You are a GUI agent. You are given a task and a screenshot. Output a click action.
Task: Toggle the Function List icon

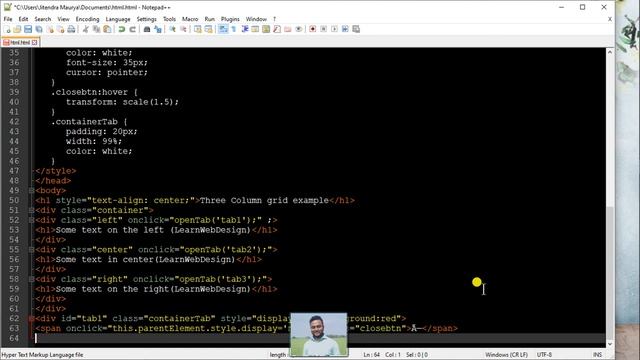[x=277, y=29]
